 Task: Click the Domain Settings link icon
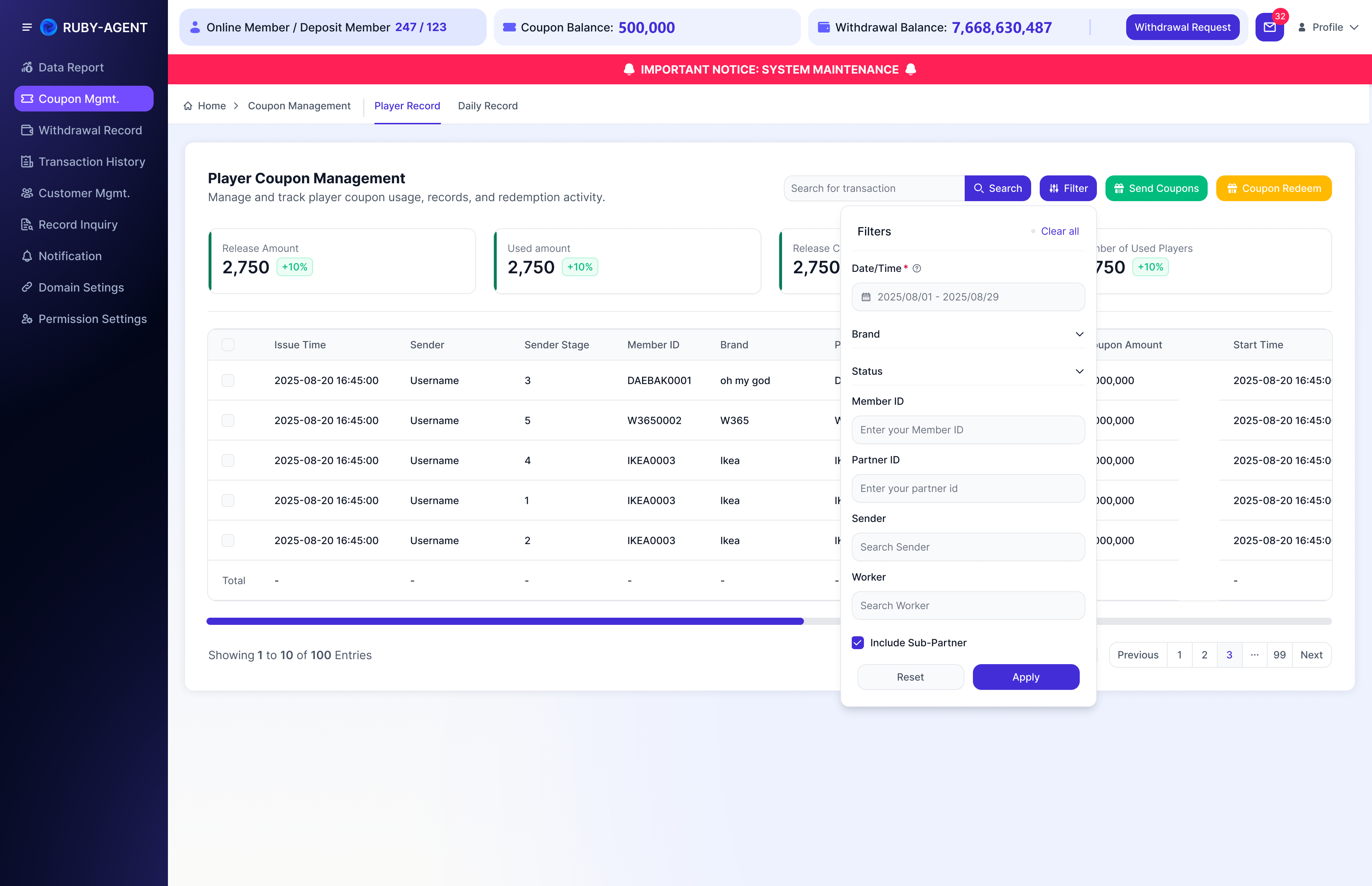tap(27, 287)
